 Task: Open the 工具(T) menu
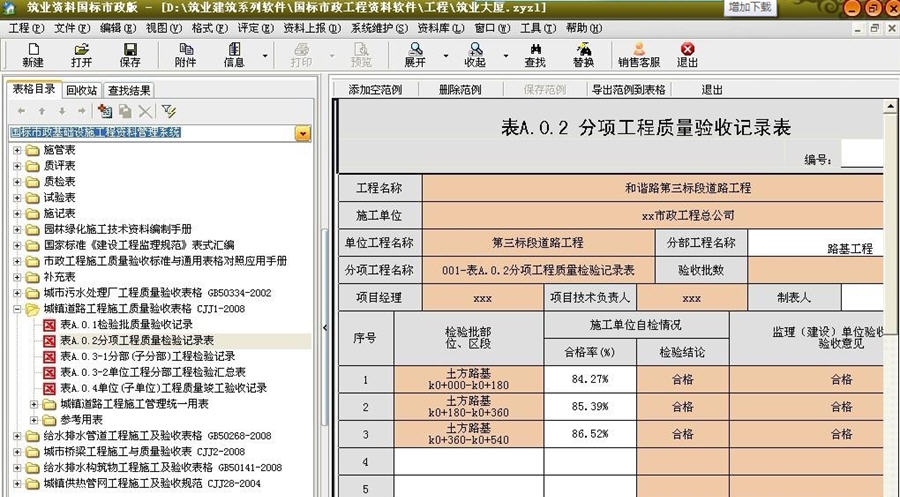[538, 28]
